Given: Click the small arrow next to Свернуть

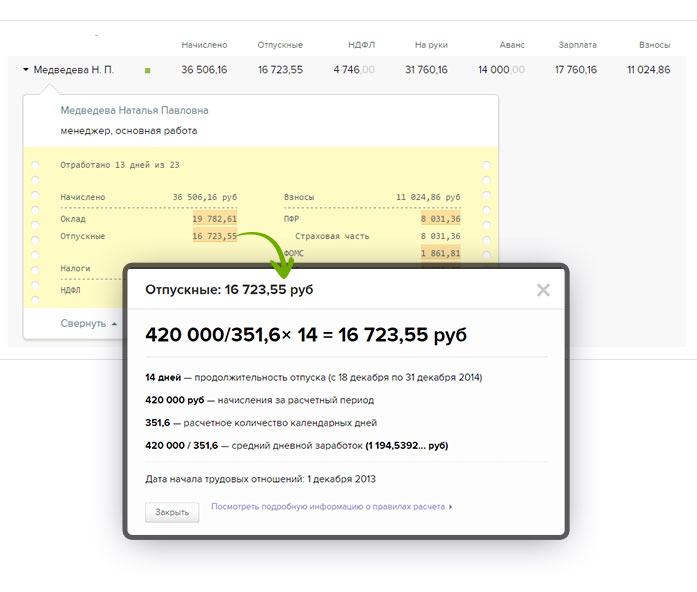Looking at the screenshot, I should (114, 324).
